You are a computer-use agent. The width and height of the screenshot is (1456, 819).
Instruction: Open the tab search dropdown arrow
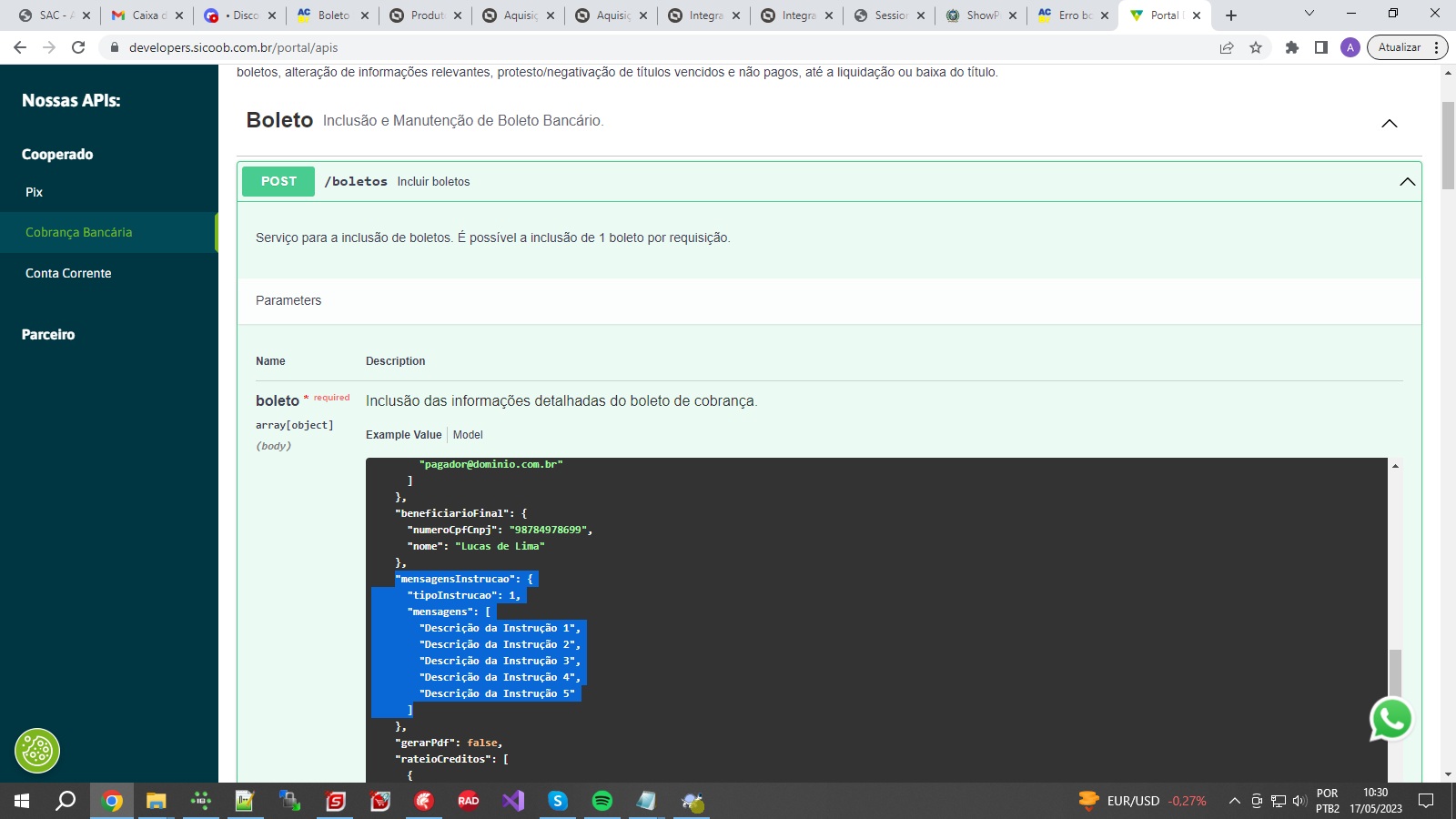(1309, 15)
